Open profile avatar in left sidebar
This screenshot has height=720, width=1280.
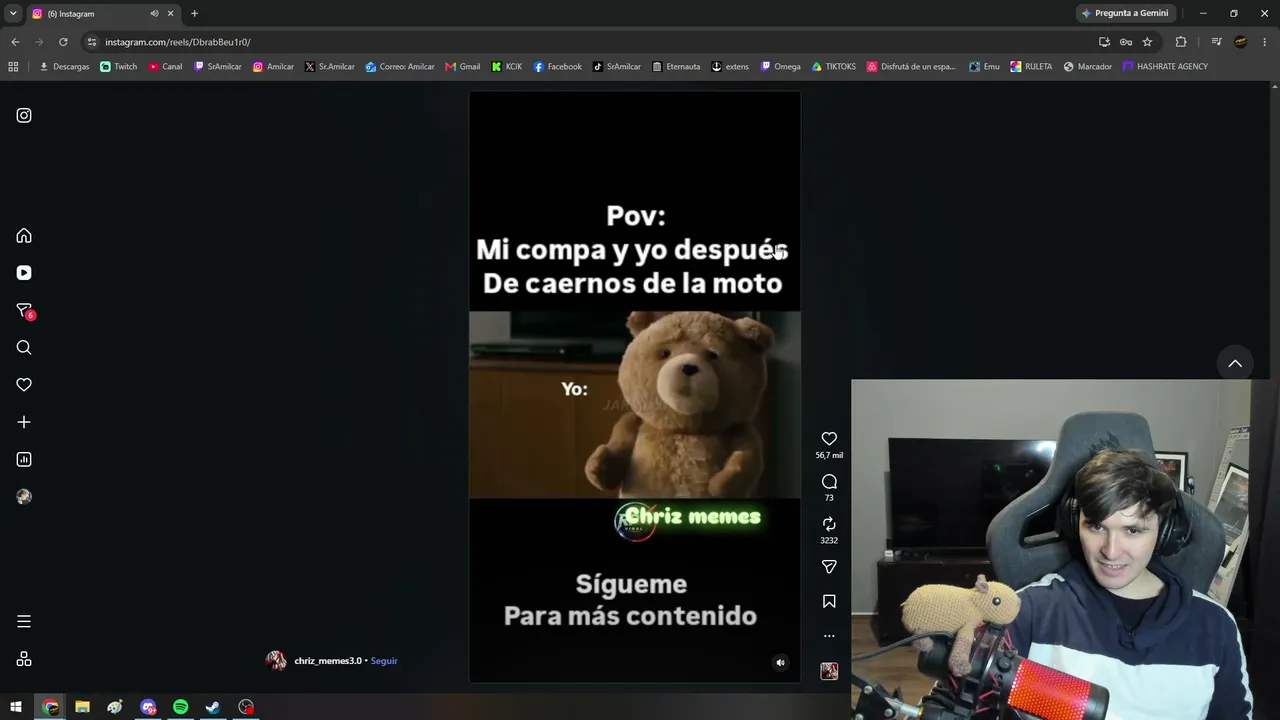point(24,497)
